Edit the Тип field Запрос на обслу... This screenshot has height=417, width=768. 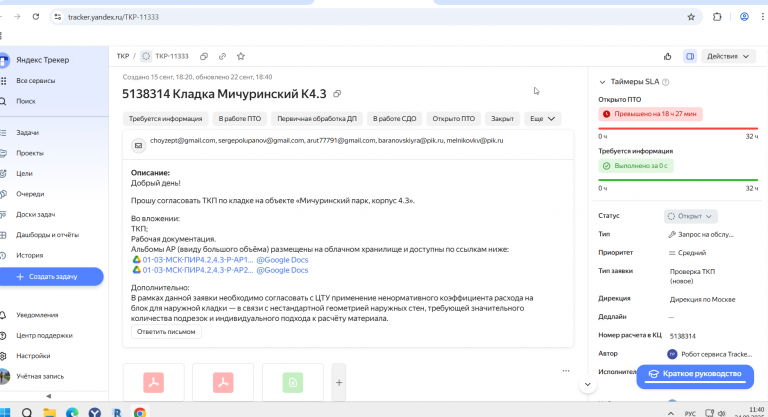[701, 234]
